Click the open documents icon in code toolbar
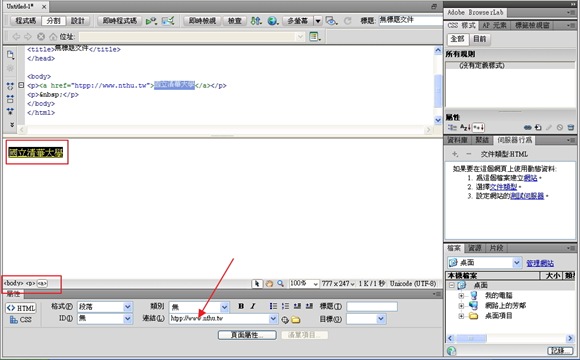Screen dimensions: 580x360 click(x=10, y=55)
